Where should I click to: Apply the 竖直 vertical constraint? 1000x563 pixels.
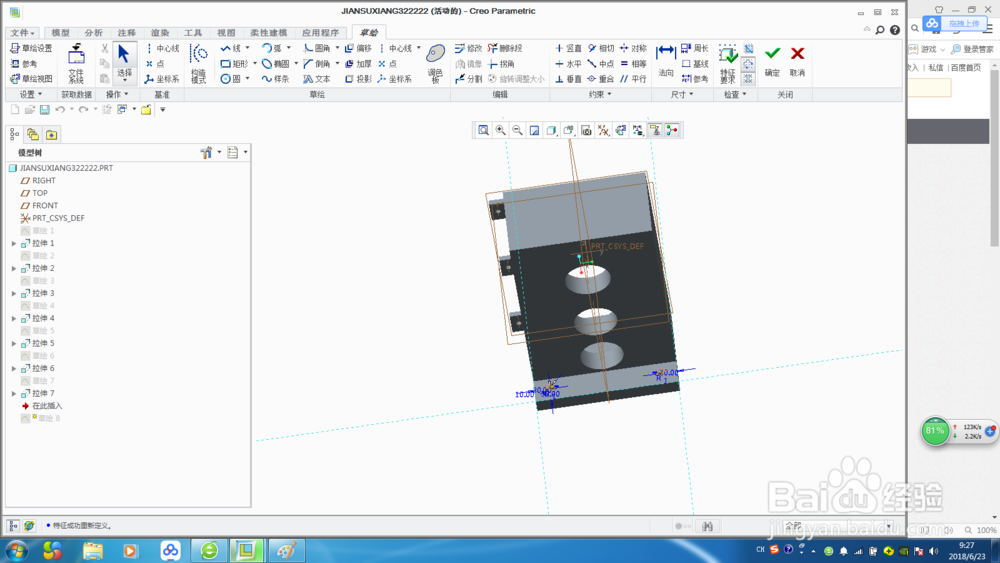point(568,48)
